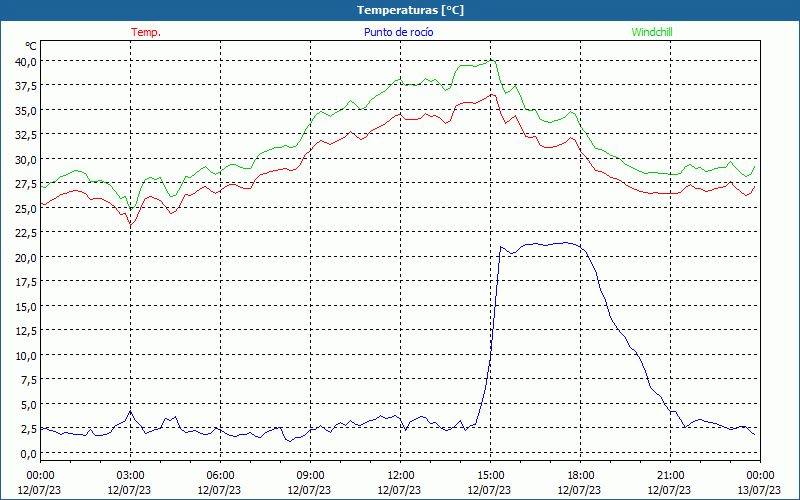Select the green 'Windchill' legend label

pos(652,32)
